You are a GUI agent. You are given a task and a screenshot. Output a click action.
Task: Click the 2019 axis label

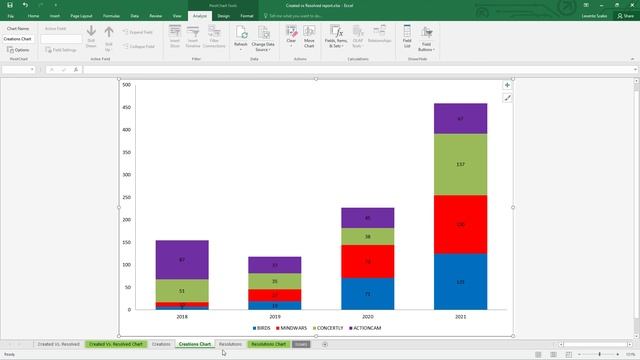[x=275, y=317]
